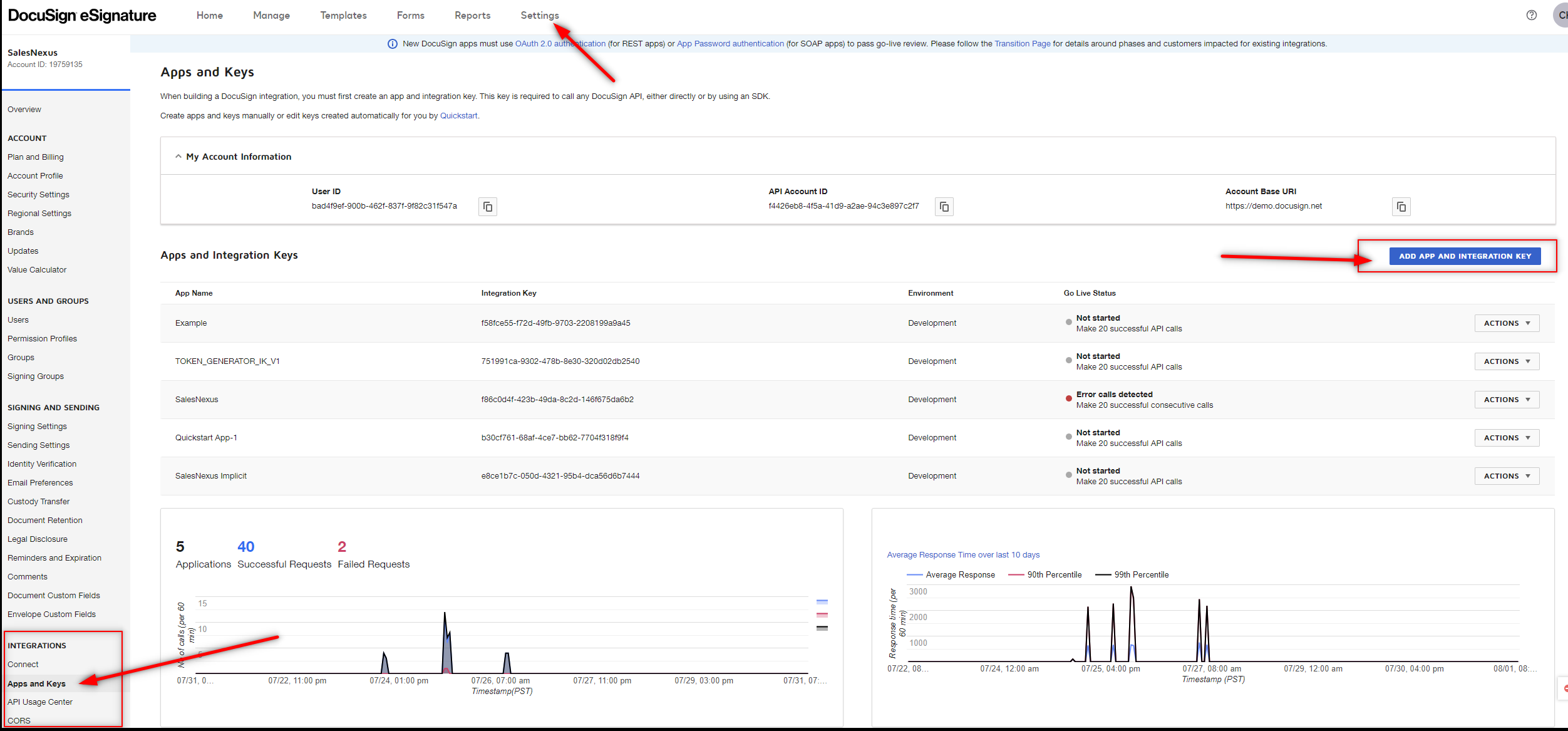This screenshot has width=1568, height=731.
Task: Copy the Account Base URI
Action: click(1401, 207)
